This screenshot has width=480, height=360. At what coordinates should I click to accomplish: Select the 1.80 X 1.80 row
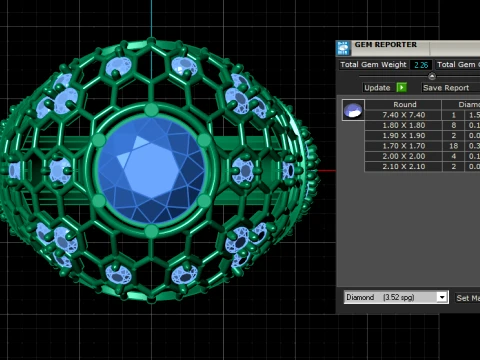(422, 125)
